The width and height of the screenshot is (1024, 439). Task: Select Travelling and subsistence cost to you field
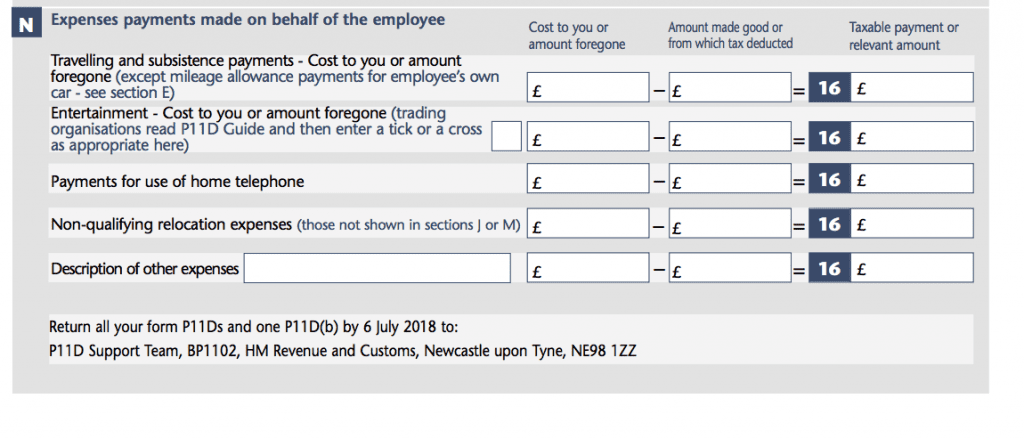(x=588, y=87)
